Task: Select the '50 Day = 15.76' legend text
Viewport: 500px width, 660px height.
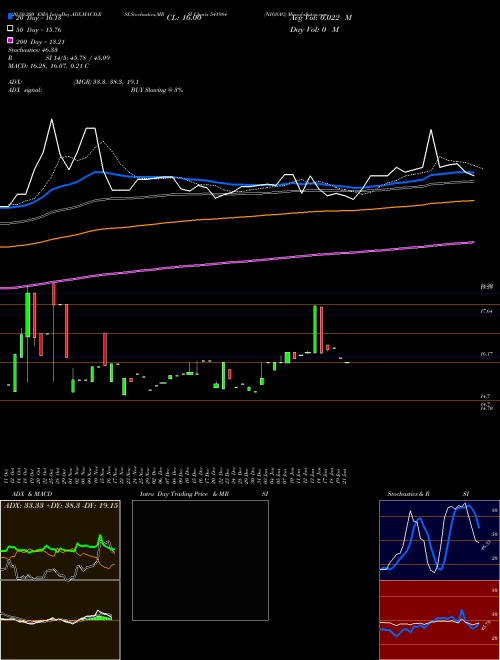Action: (38, 29)
